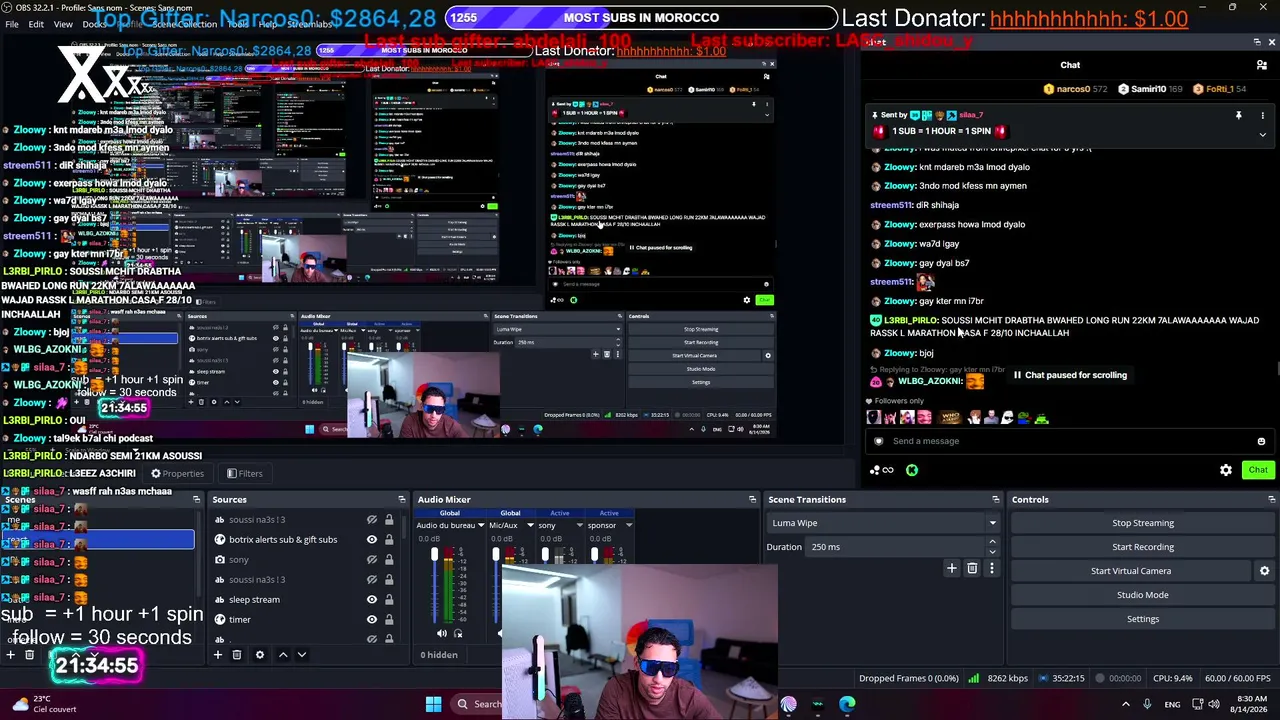Open the Windows Start menu

pos(433,704)
